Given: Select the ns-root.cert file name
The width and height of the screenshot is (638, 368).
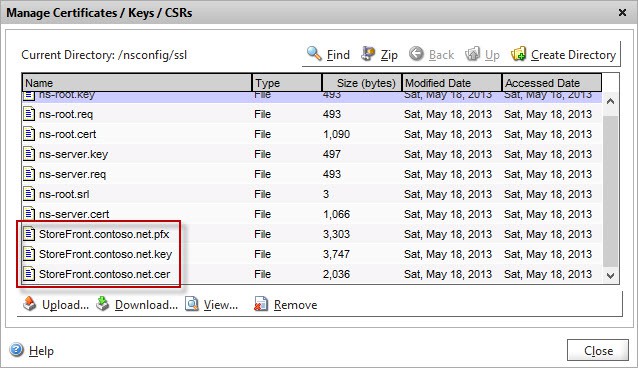Looking at the screenshot, I should pos(68,134).
